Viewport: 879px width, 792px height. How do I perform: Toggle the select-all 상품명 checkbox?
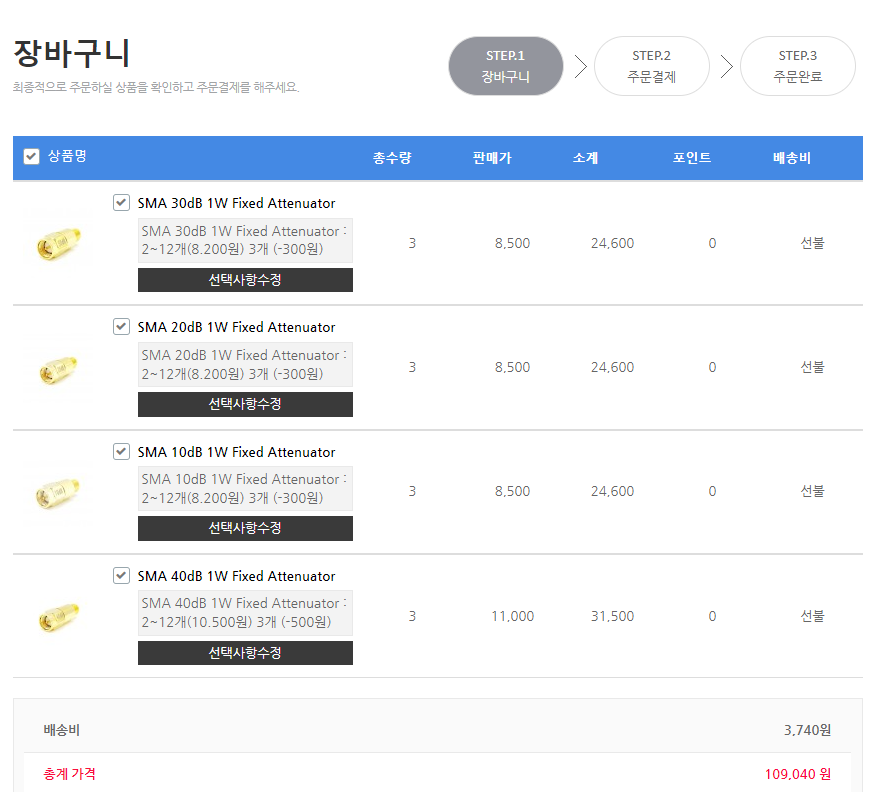(31, 156)
